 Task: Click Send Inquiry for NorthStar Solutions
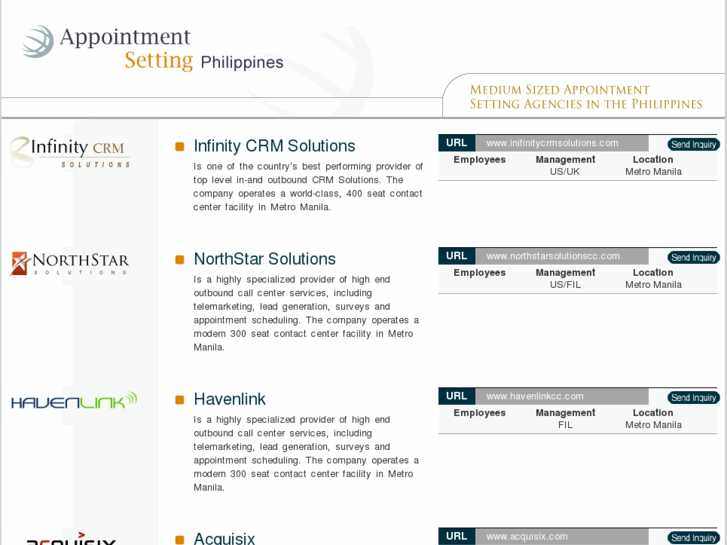694,257
